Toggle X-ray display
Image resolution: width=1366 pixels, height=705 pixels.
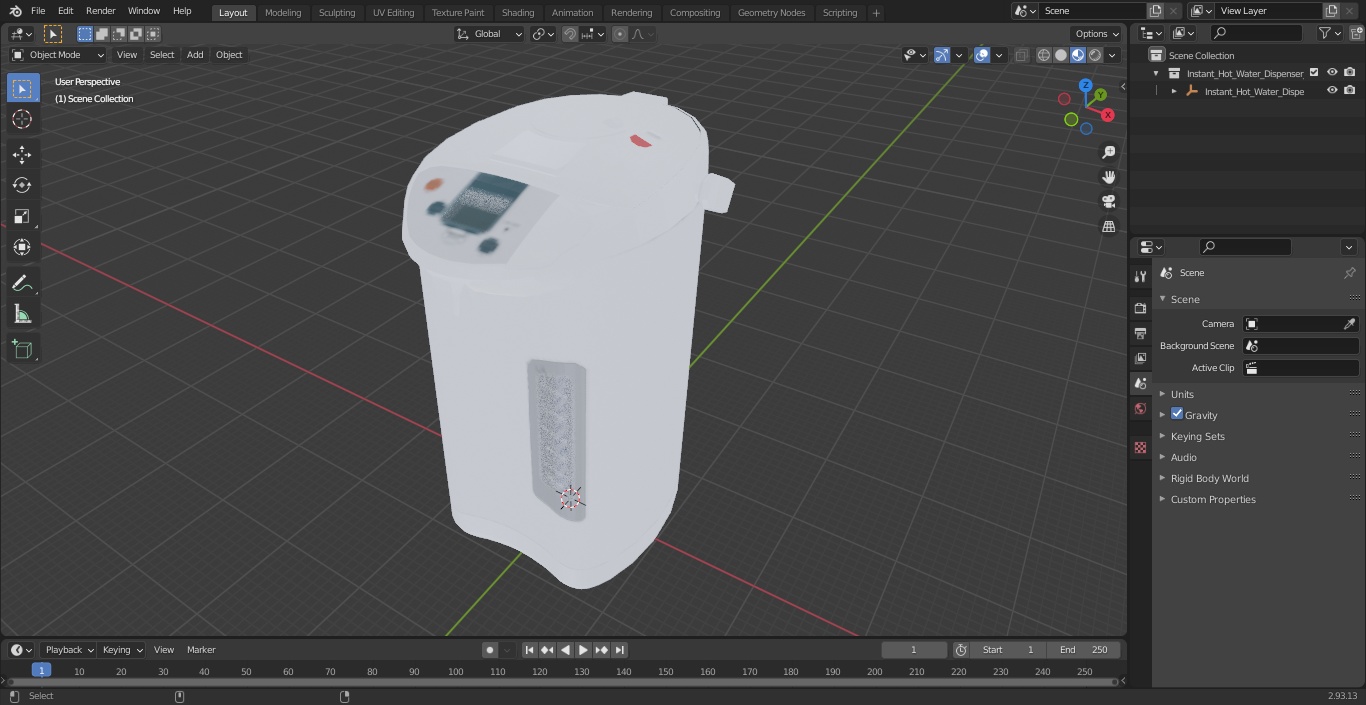(x=1021, y=55)
